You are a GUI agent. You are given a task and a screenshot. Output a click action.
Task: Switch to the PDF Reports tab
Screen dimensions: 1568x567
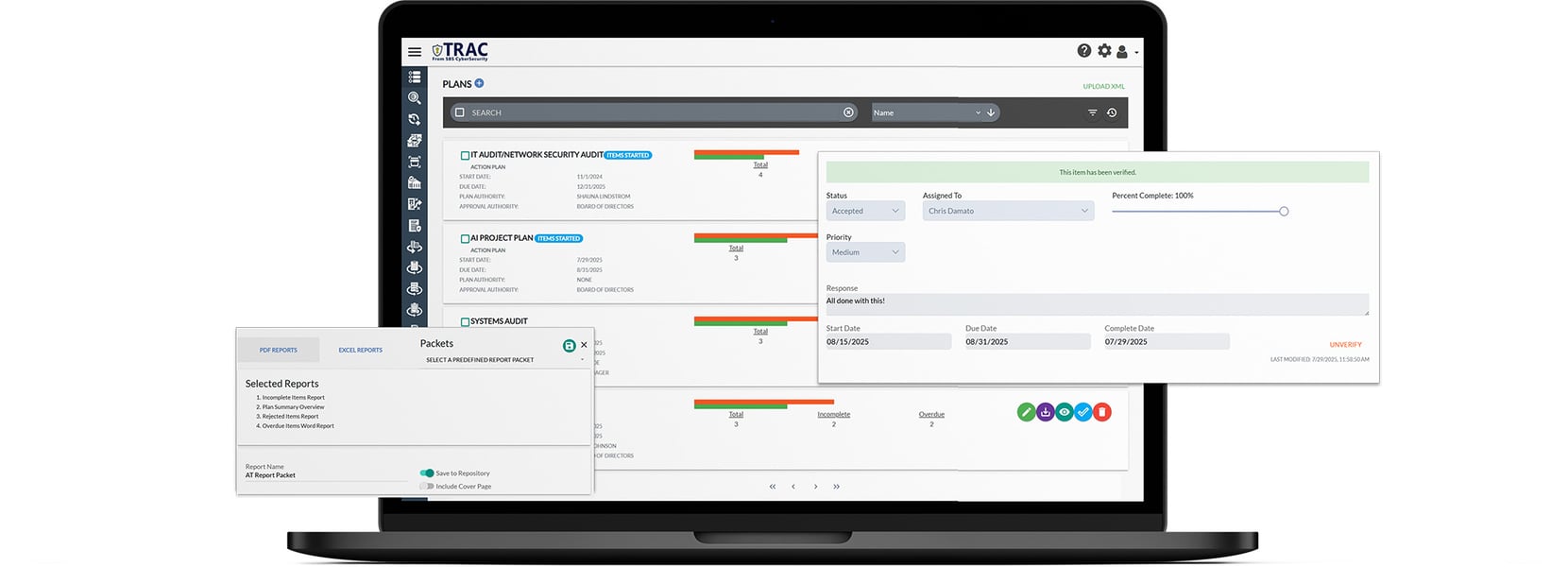pyautogui.click(x=278, y=350)
